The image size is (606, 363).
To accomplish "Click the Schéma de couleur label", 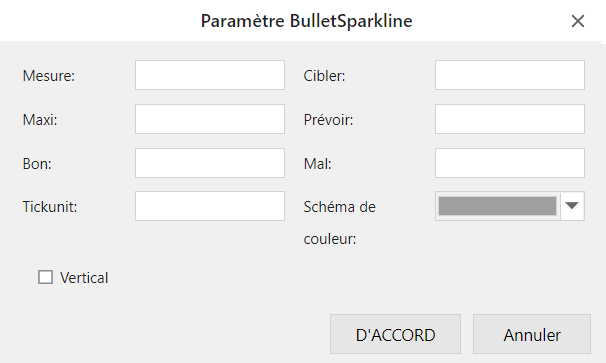I will [339, 223].
